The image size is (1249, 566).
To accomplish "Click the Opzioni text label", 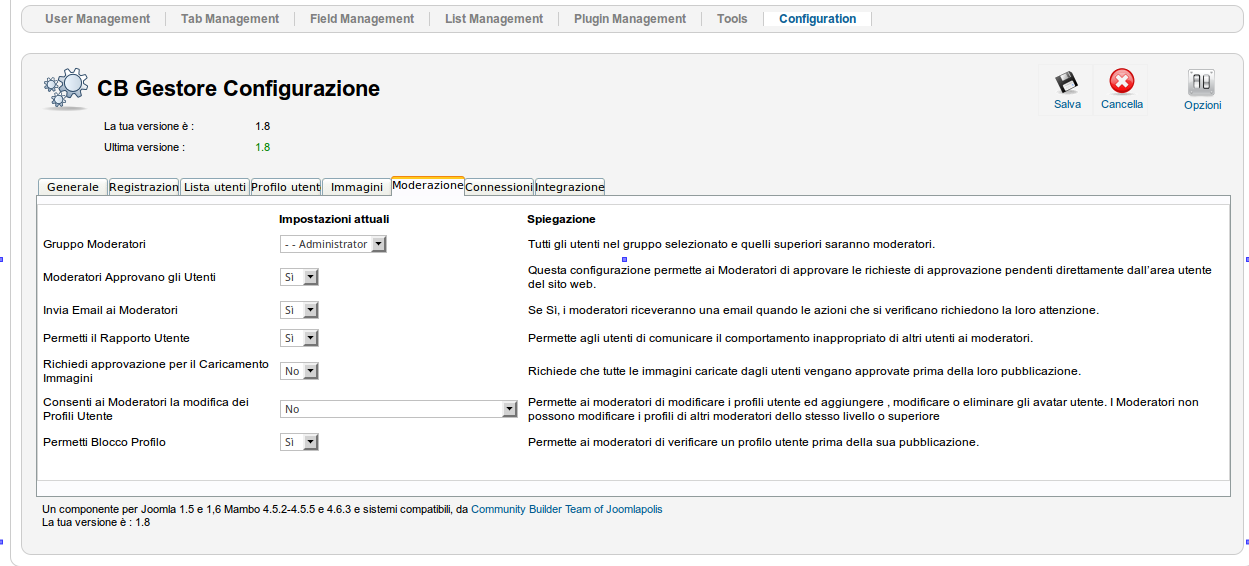I will [x=1203, y=105].
